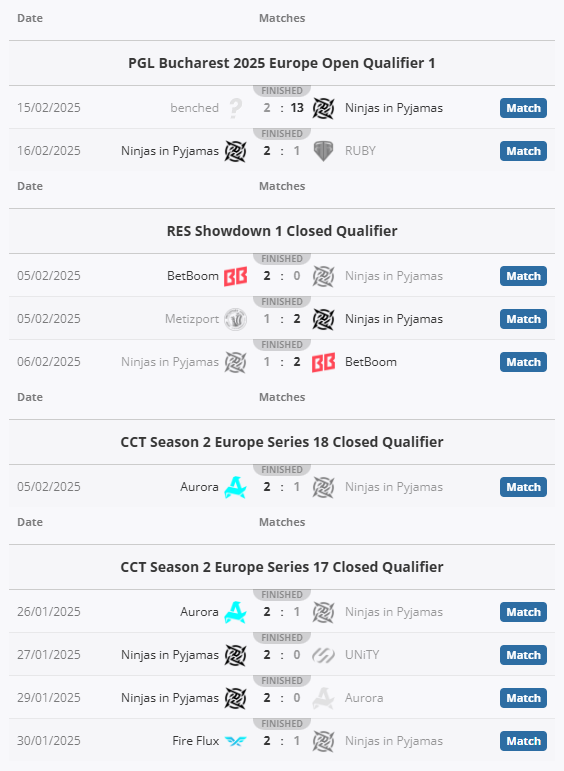Click the Aurora logo in 26/01/2025 match
The height and width of the screenshot is (771, 564).
point(236,612)
